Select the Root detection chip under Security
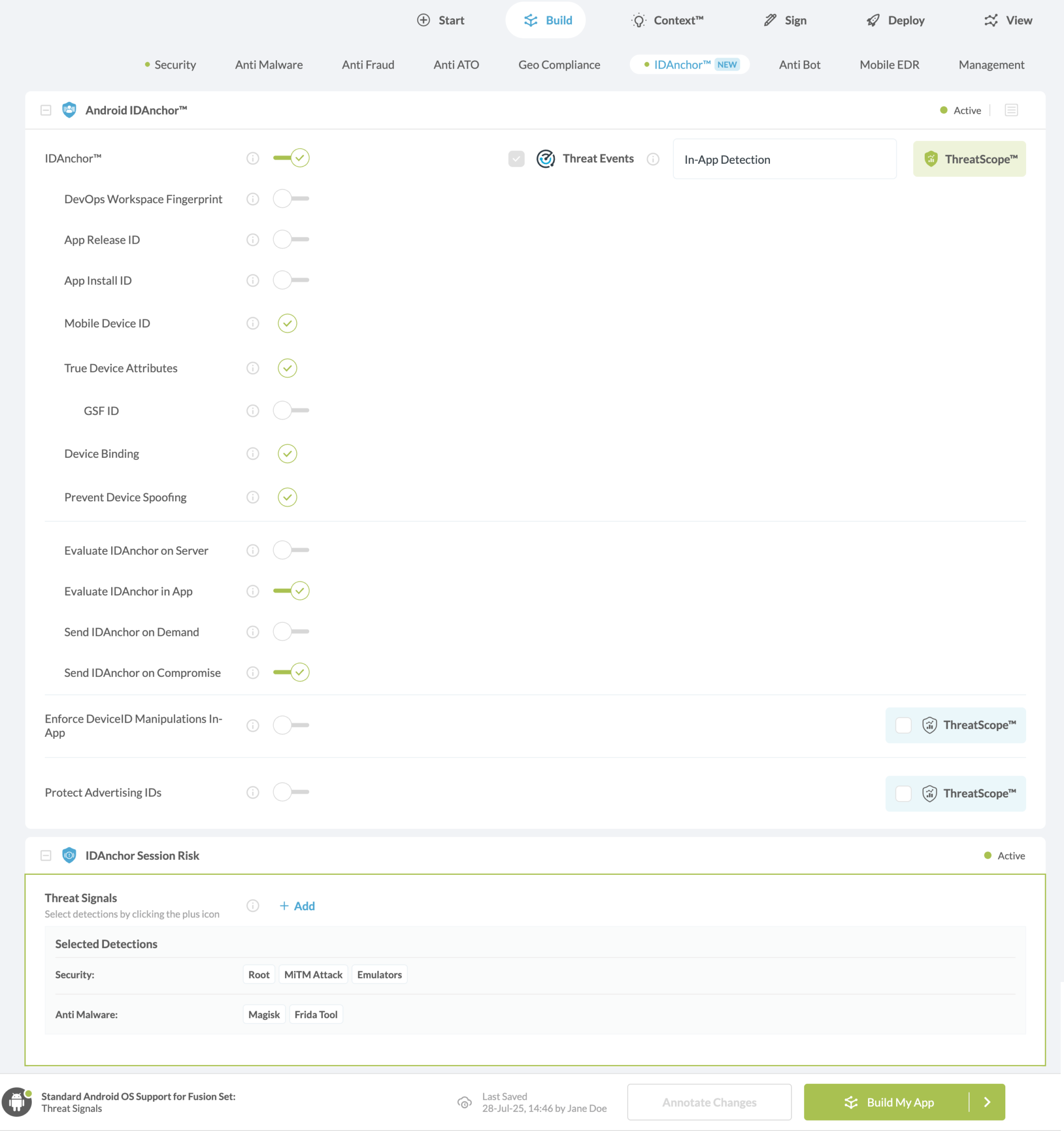The height and width of the screenshot is (1131, 1064). (x=259, y=974)
